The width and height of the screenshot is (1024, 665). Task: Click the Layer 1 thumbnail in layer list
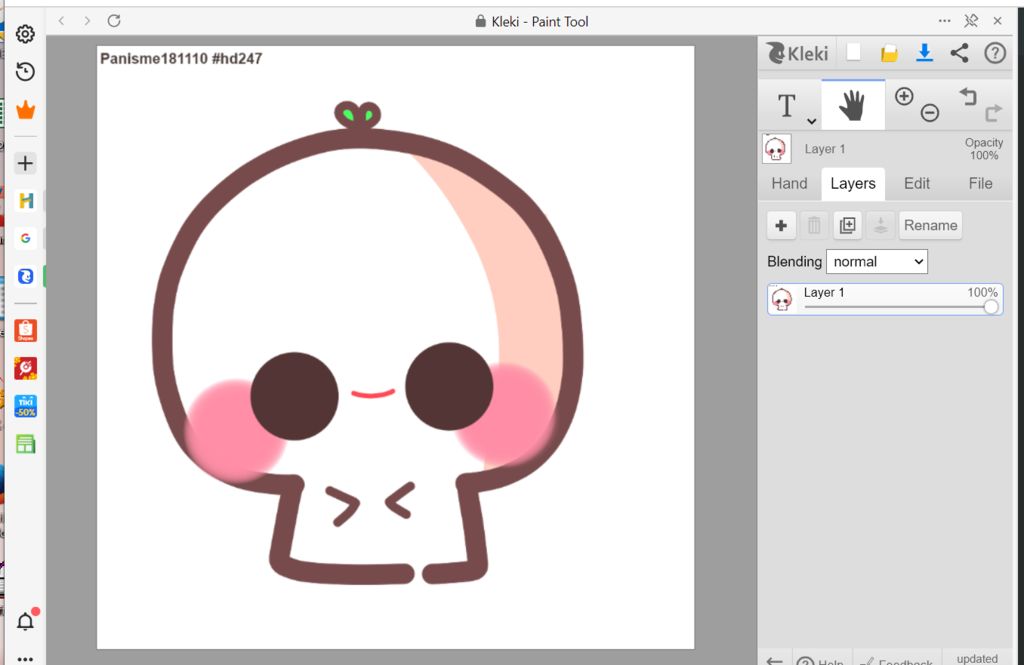pyautogui.click(x=782, y=299)
